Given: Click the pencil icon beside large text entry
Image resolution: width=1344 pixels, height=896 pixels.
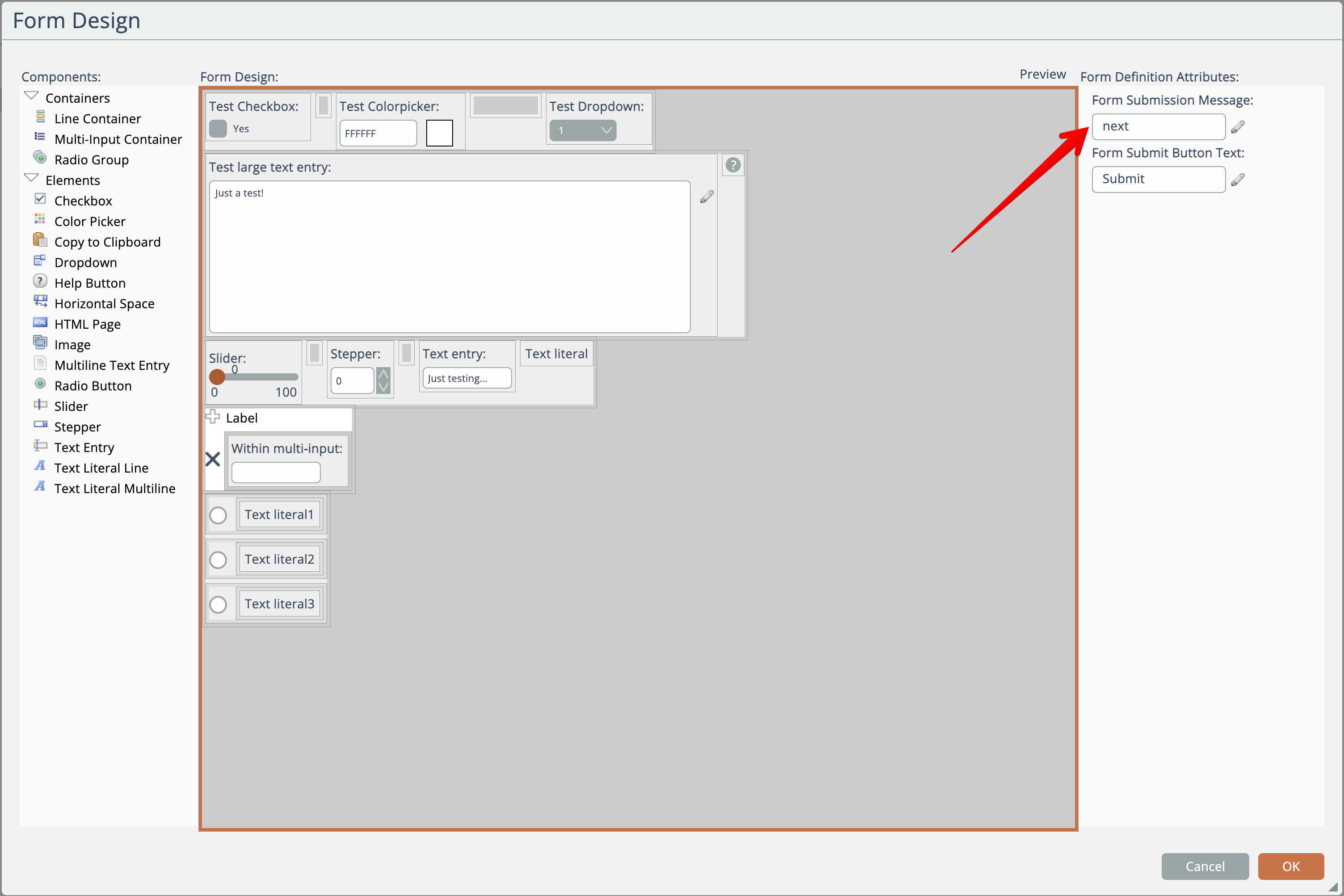Looking at the screenshot, I should (706, 197).
